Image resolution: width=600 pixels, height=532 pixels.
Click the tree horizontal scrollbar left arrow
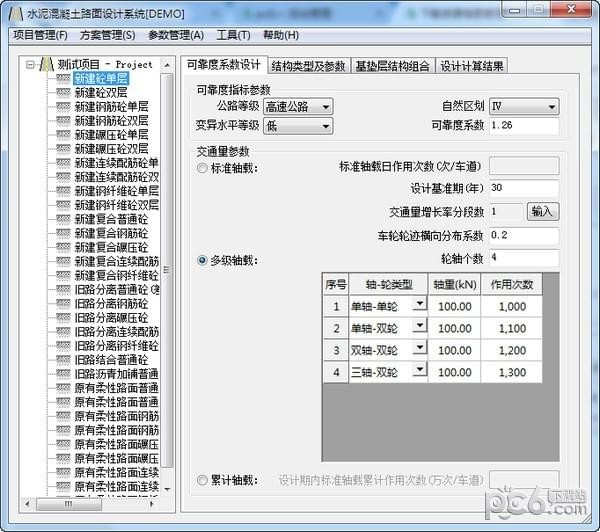coord(27,504)
